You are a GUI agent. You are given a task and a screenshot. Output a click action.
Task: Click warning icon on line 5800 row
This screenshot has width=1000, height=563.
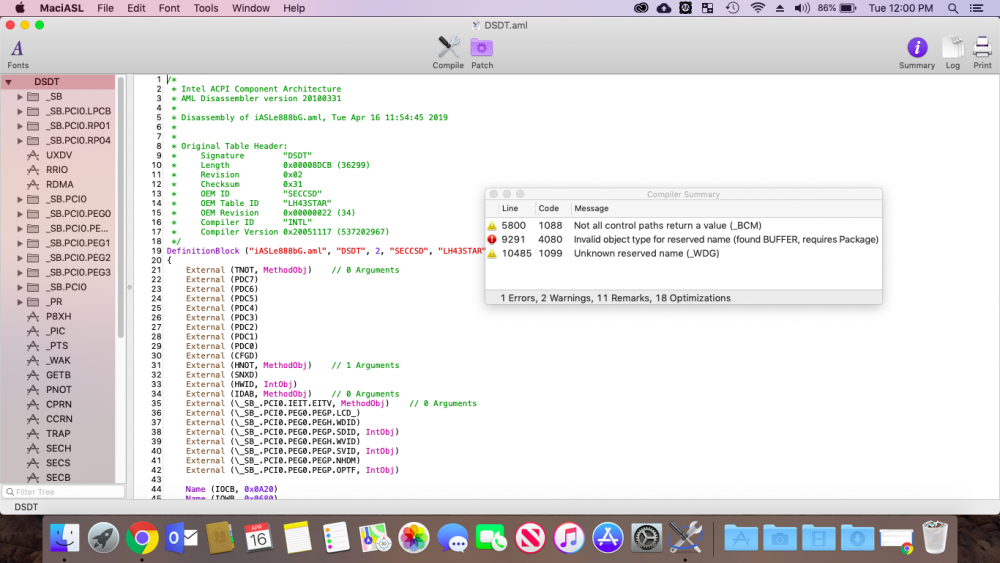pyautogui.click(x=492, y=226)
